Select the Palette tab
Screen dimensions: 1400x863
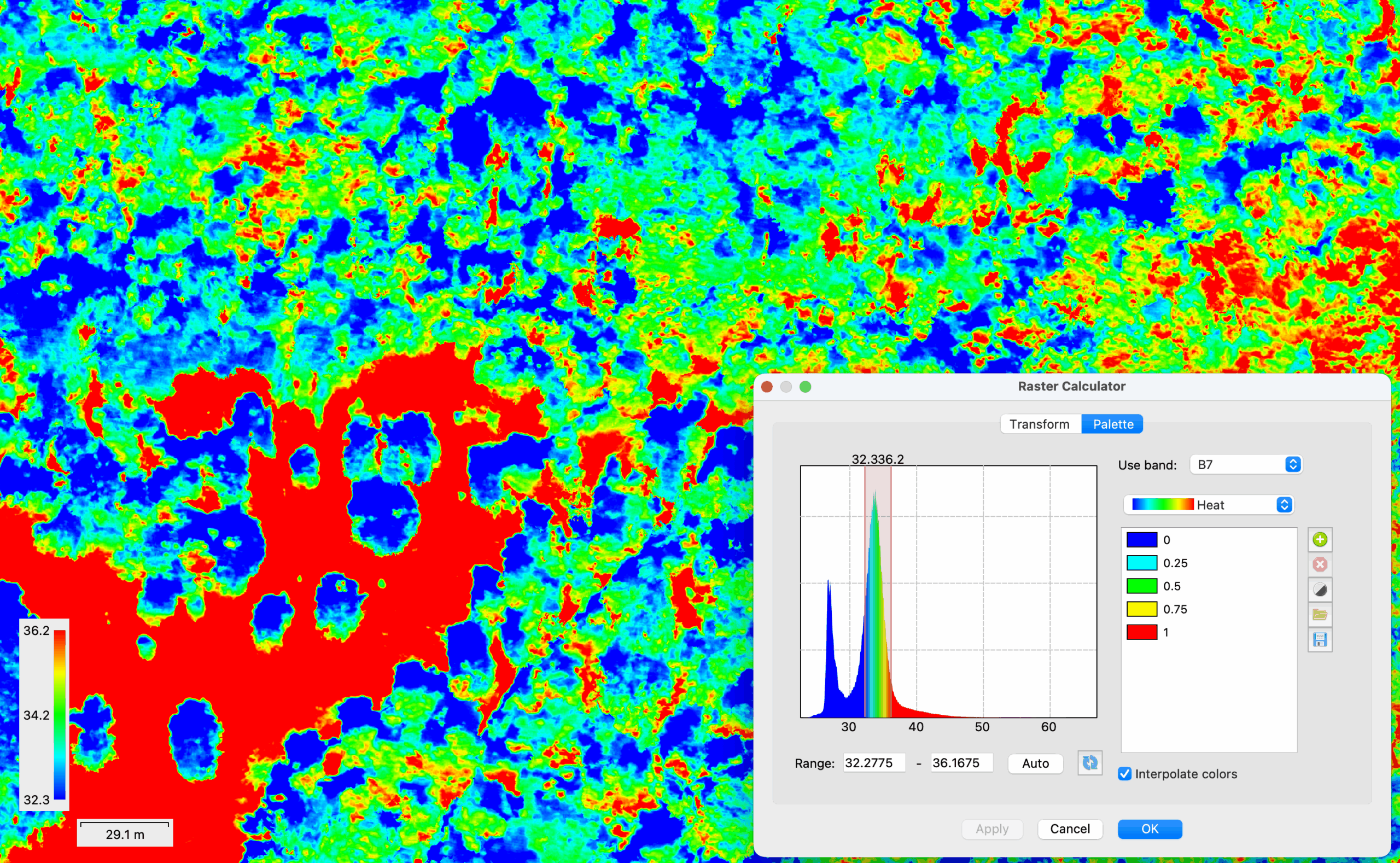tap(1112, 424)
